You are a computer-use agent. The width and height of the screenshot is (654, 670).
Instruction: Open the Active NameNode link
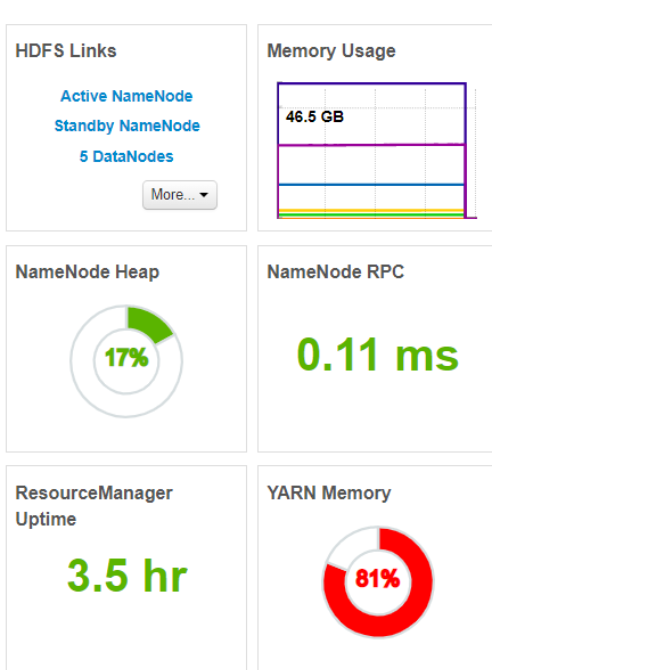pos(126,96)
